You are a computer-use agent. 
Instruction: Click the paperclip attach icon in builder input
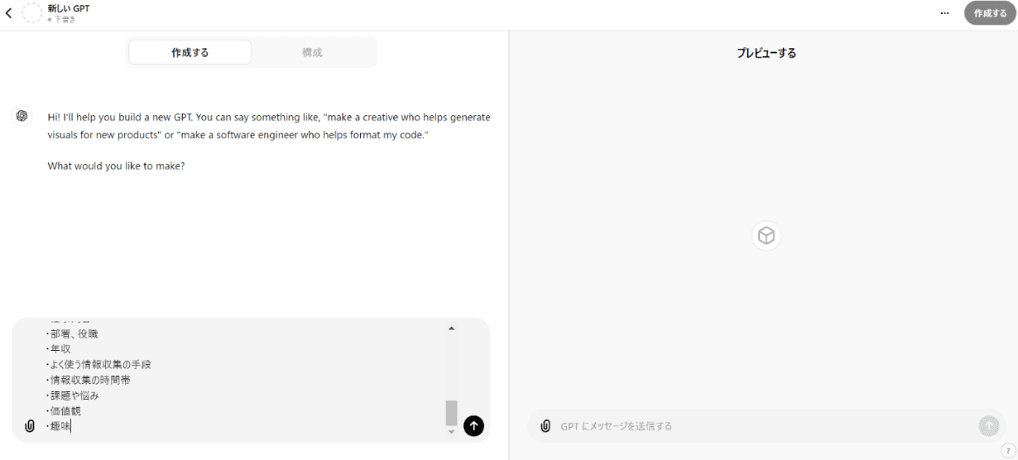tap(29, 426)
